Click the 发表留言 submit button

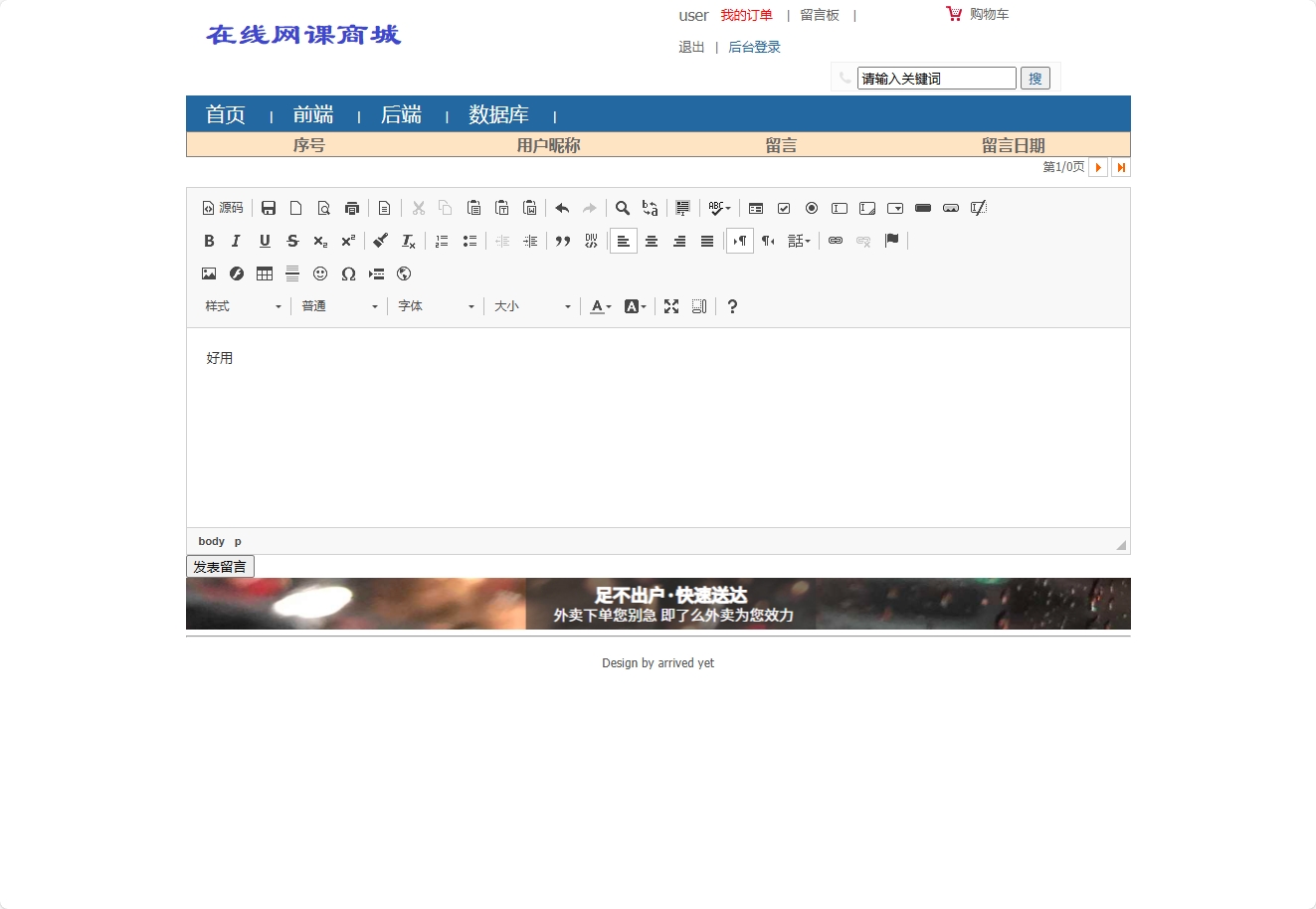(220, 565)
